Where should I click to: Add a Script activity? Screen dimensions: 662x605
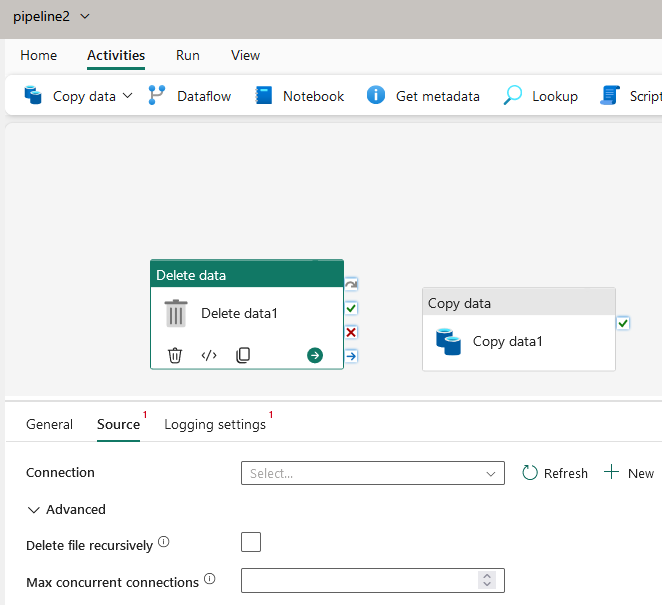631,96
